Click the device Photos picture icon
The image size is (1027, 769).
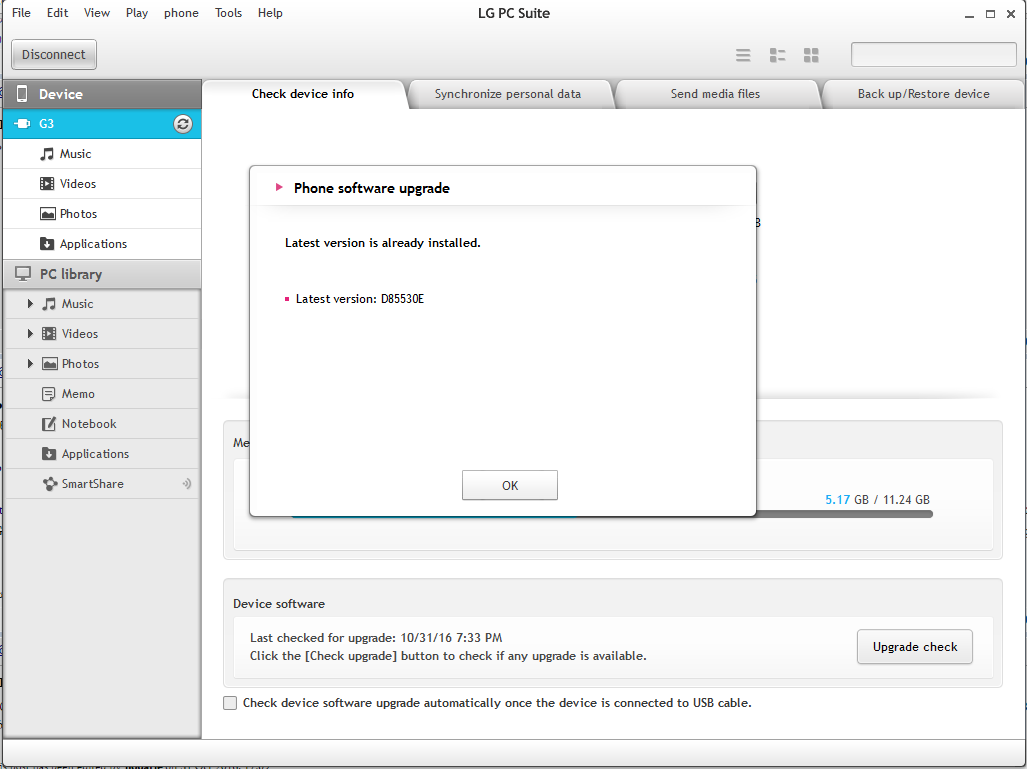[47, 214]
